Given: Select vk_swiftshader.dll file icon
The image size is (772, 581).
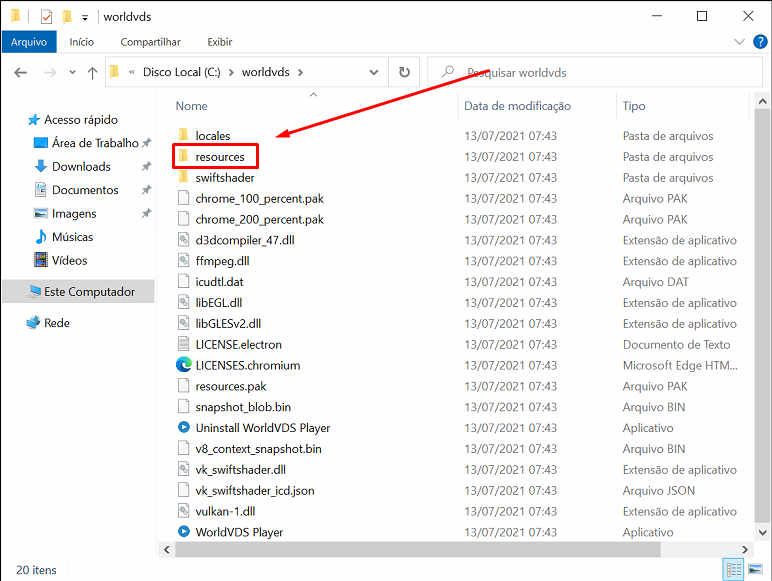Looking at the screenshot, I should 184,469.
